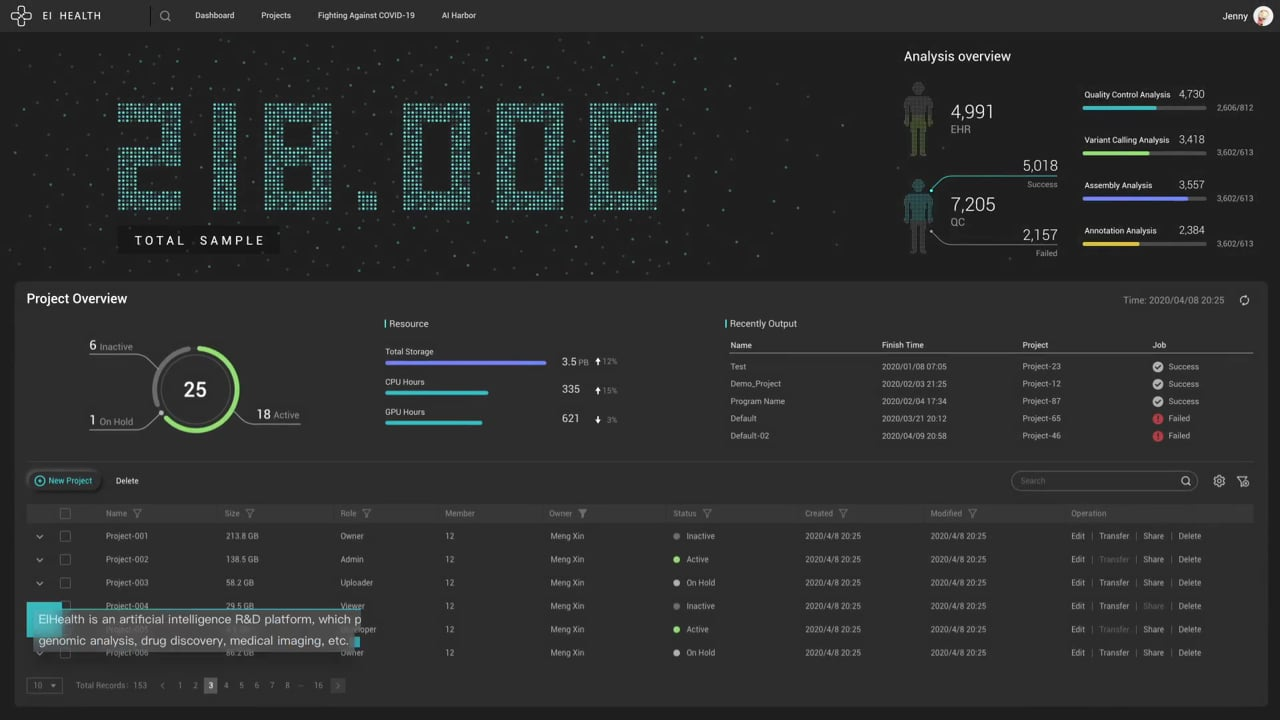Expand the Project-003 row details
1280x720 pixels.
pos(40,583)
